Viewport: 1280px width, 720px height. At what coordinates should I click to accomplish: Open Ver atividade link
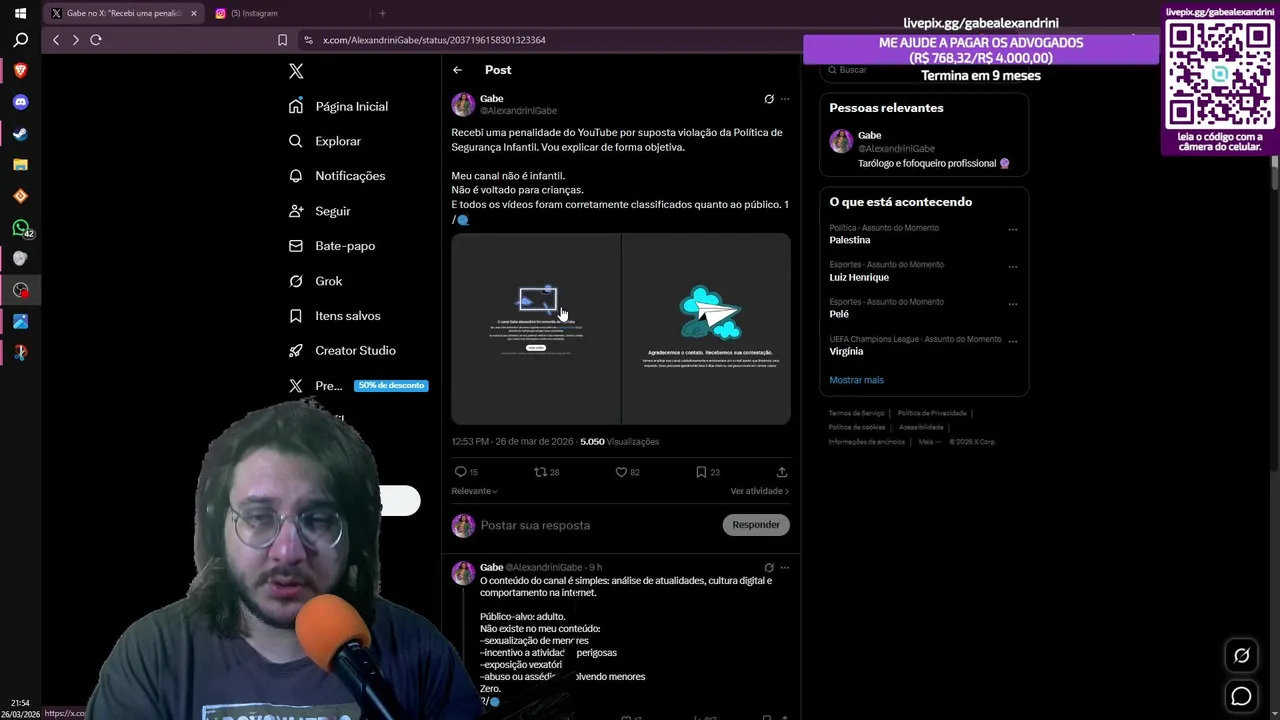pos(759,491)
